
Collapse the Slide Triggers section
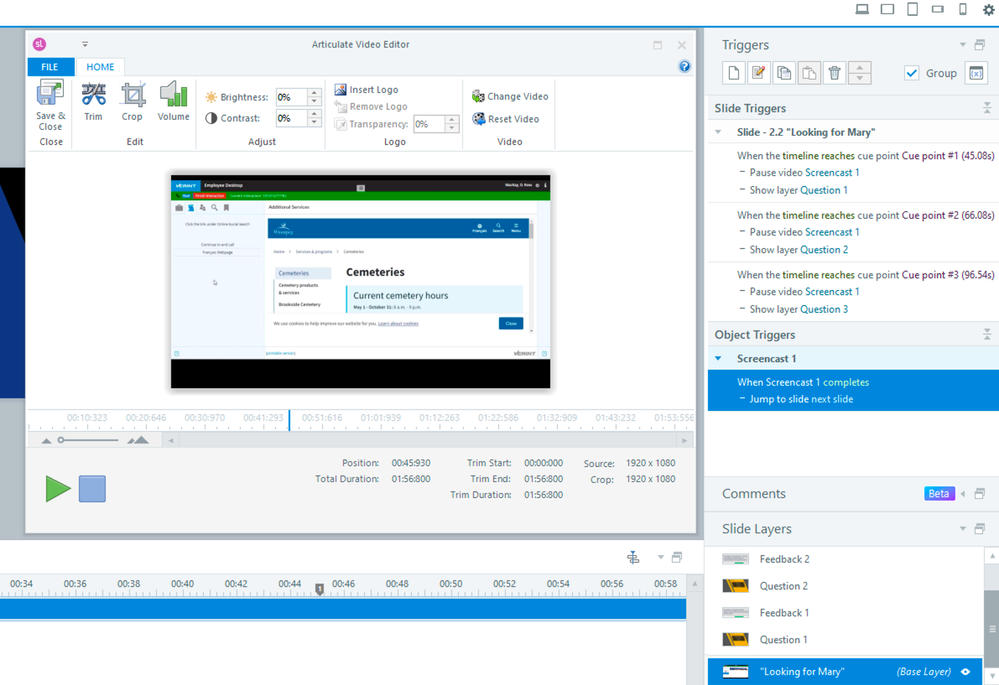click(x=987, y=108)
